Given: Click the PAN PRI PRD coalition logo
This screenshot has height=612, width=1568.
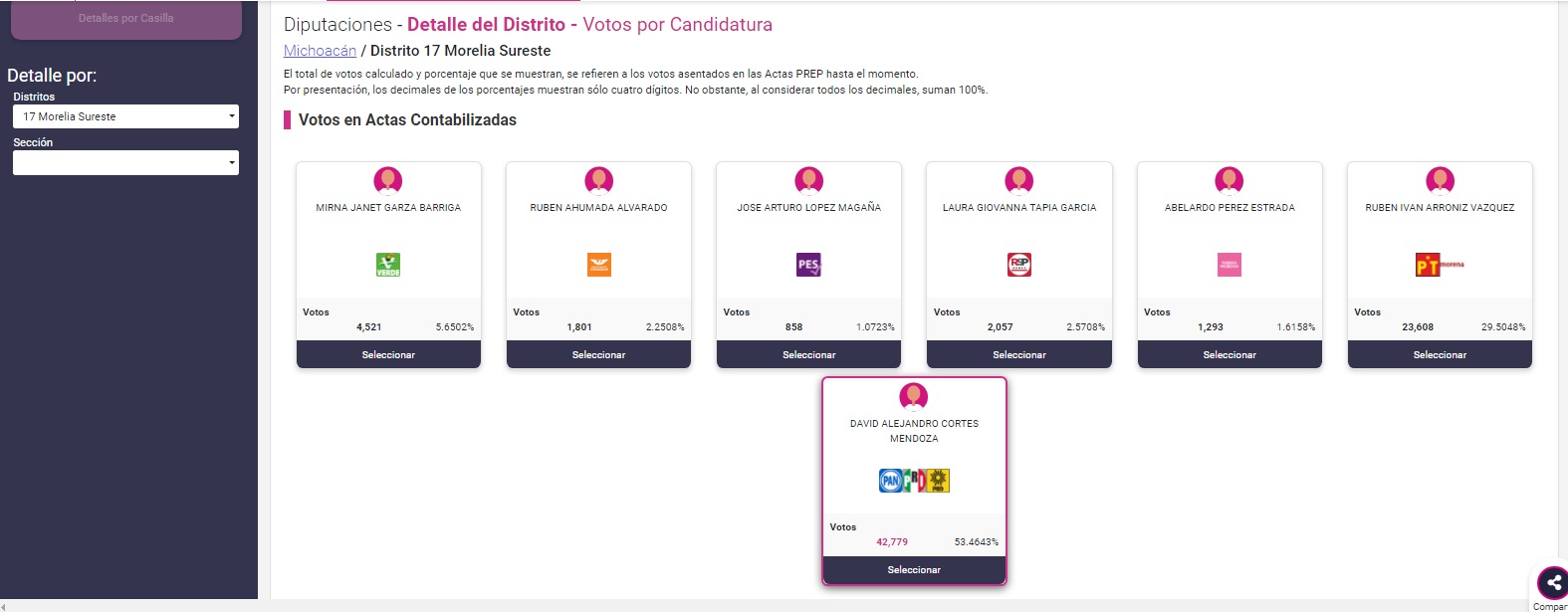Looking at the screenshot, I should (914, 481).
